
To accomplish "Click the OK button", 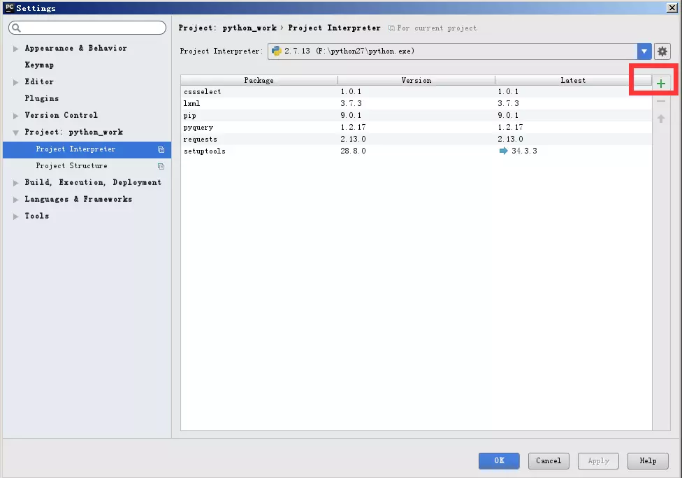I will click(498, 461).
